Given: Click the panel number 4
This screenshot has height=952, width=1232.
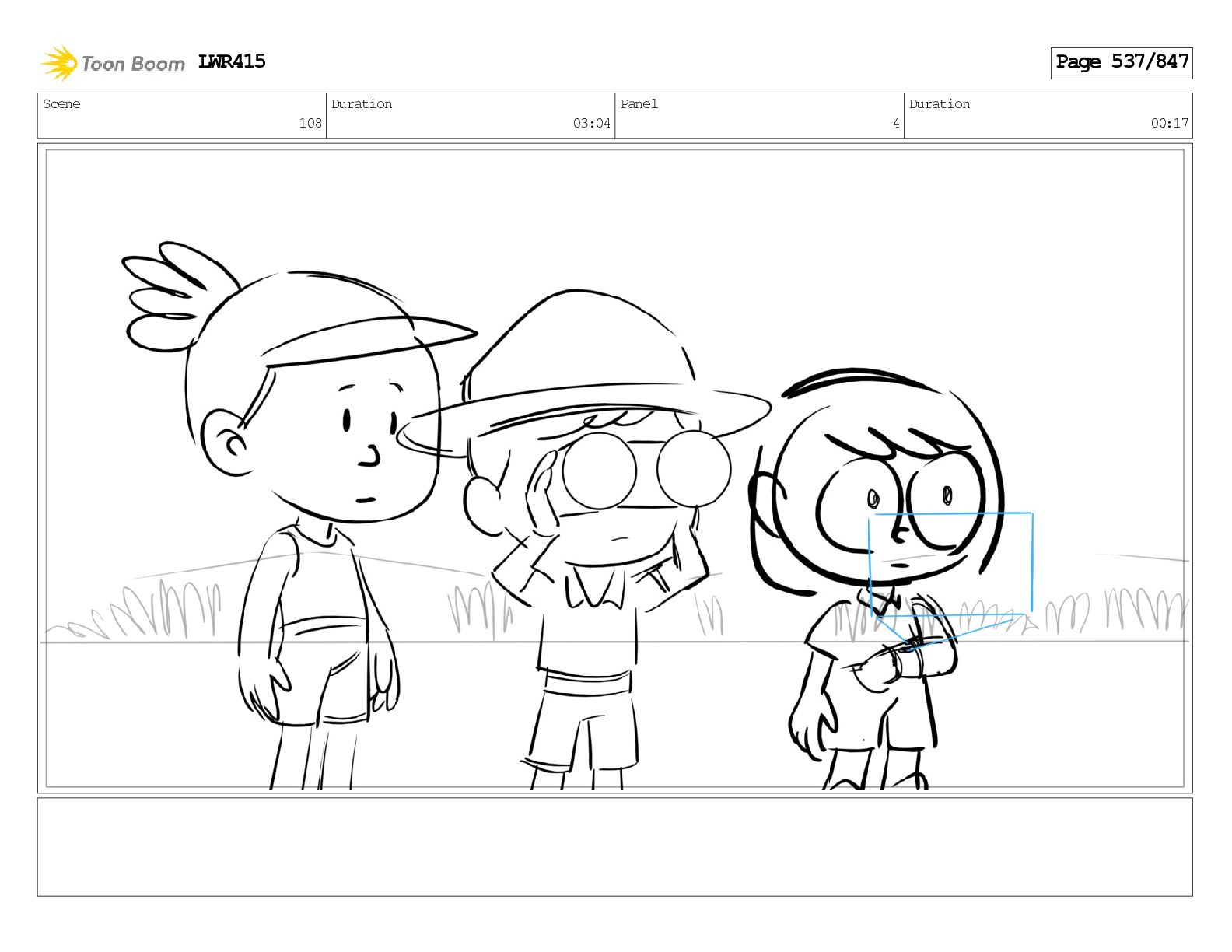Looking at the screenshot, I should (896, 123).
